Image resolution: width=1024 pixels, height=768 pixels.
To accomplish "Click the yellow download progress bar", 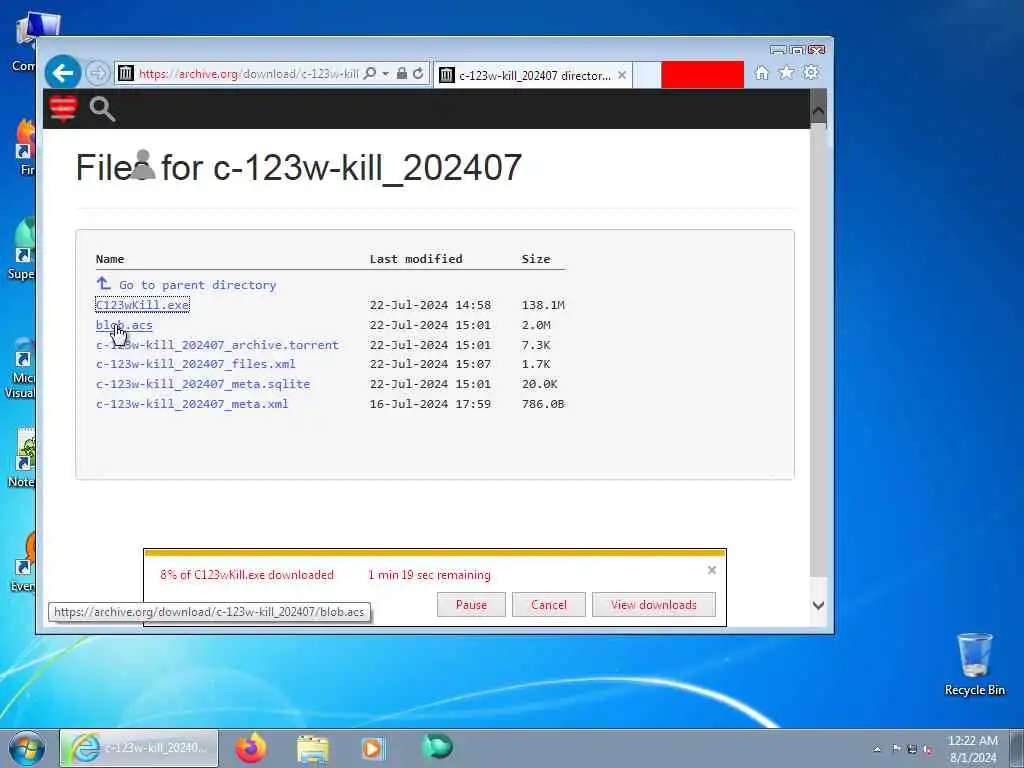I will point(435,553).
